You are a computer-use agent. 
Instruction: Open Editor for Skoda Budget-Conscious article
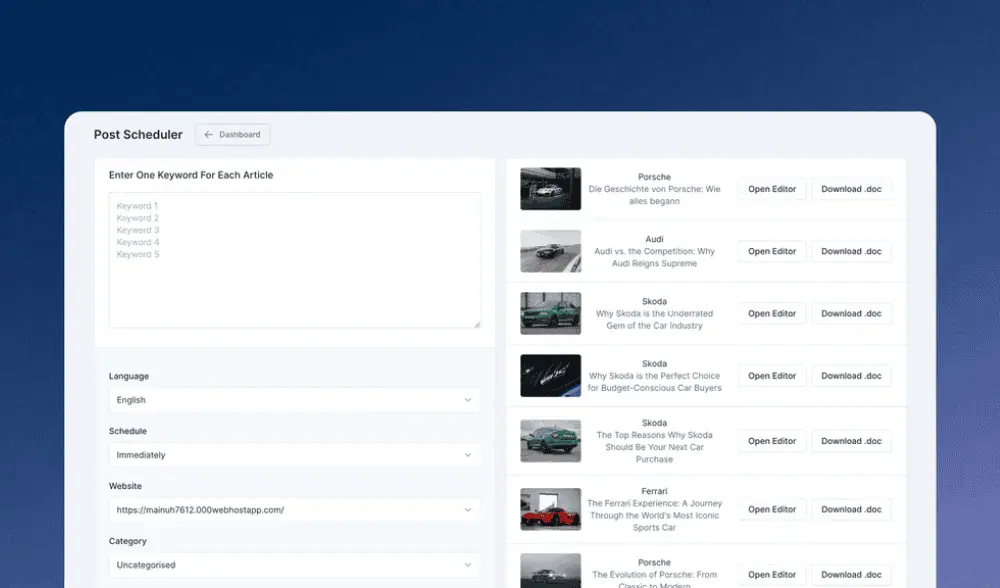[x=772, y=376]
